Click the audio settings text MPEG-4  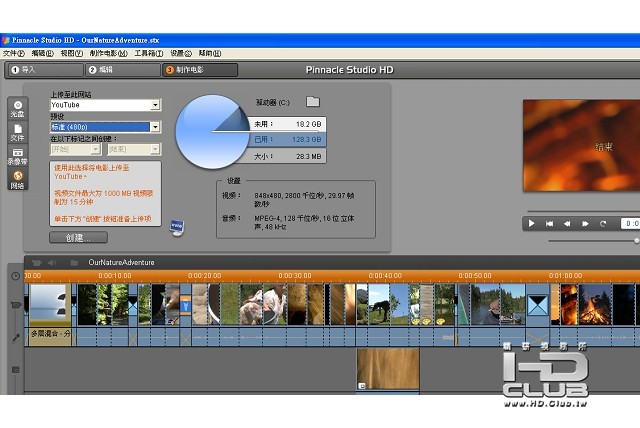tap(304, 222)
